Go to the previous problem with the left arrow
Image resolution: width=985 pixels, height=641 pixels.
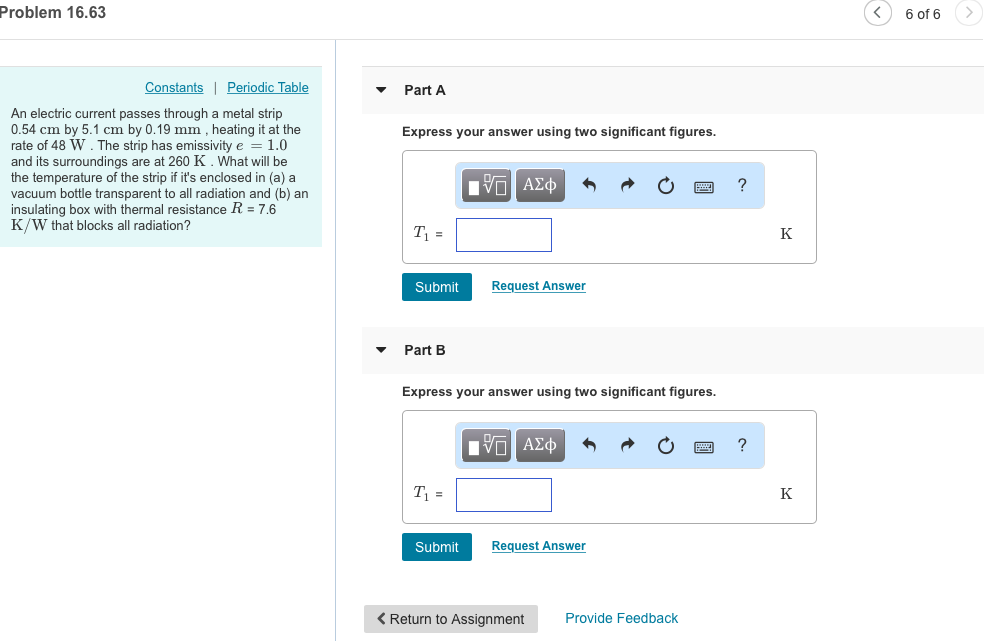pos(877,13)
